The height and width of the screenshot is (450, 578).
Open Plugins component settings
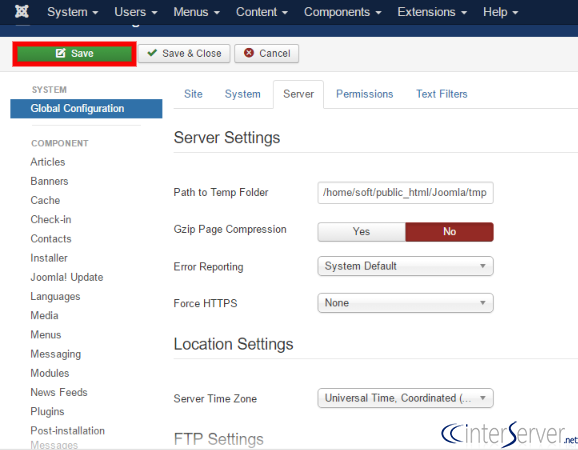[x=48, y=411]
